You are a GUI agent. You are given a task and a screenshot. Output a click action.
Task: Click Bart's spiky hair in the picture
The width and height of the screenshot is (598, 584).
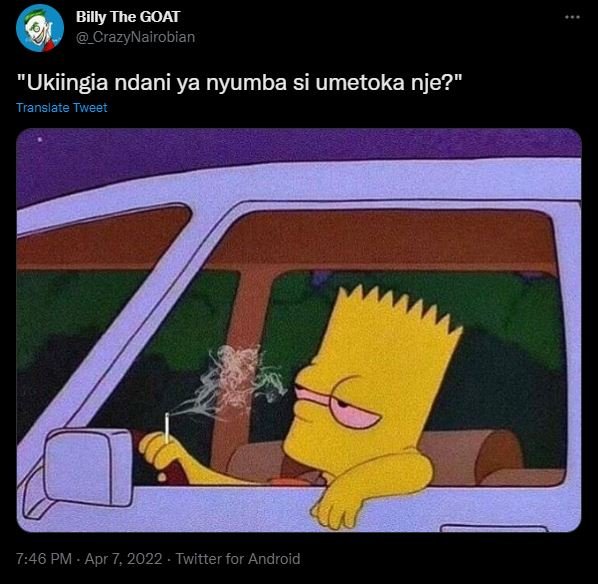point(397,309)
